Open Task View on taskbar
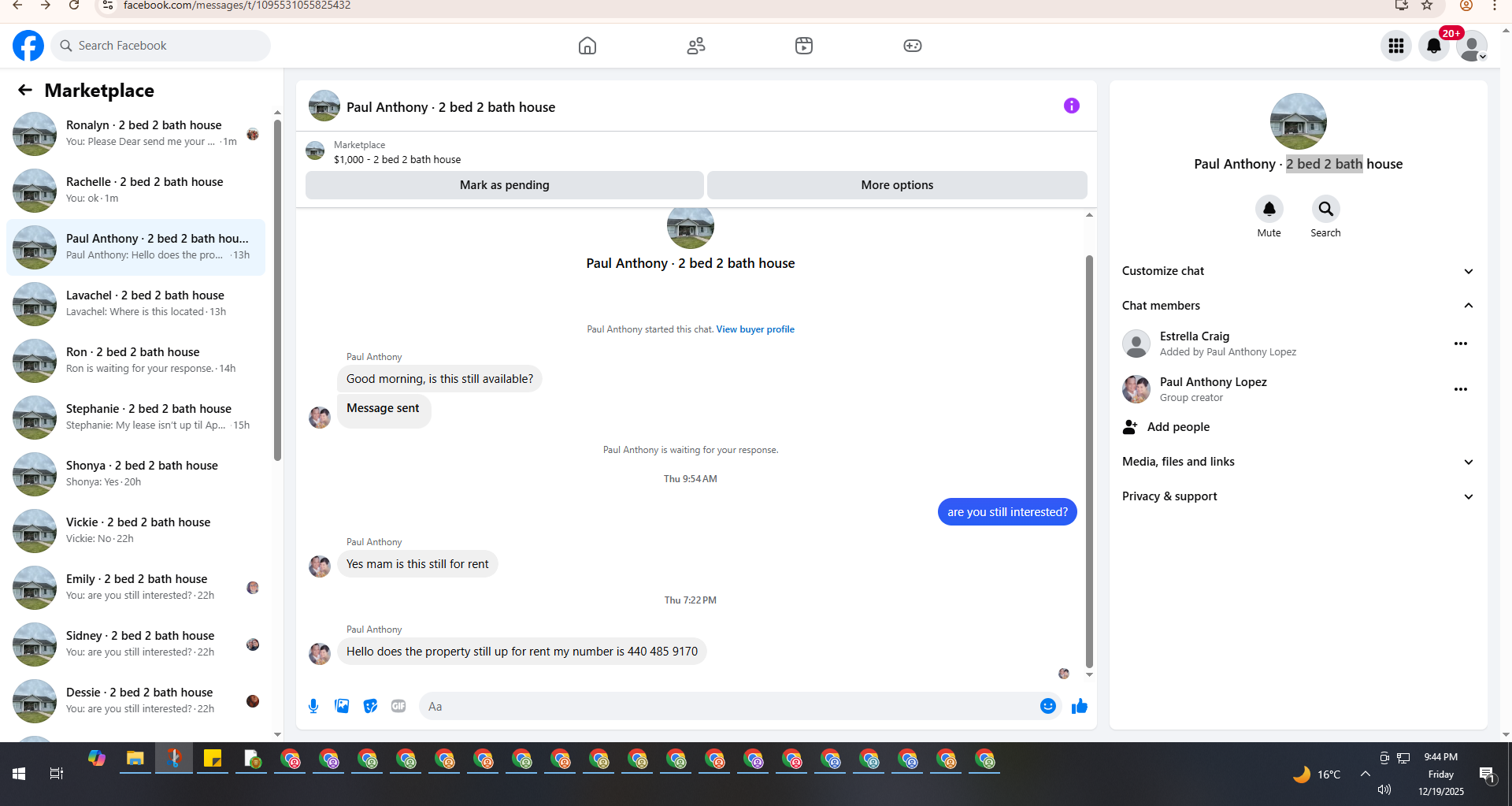The image size is (1512, 806). coord(57,774)
